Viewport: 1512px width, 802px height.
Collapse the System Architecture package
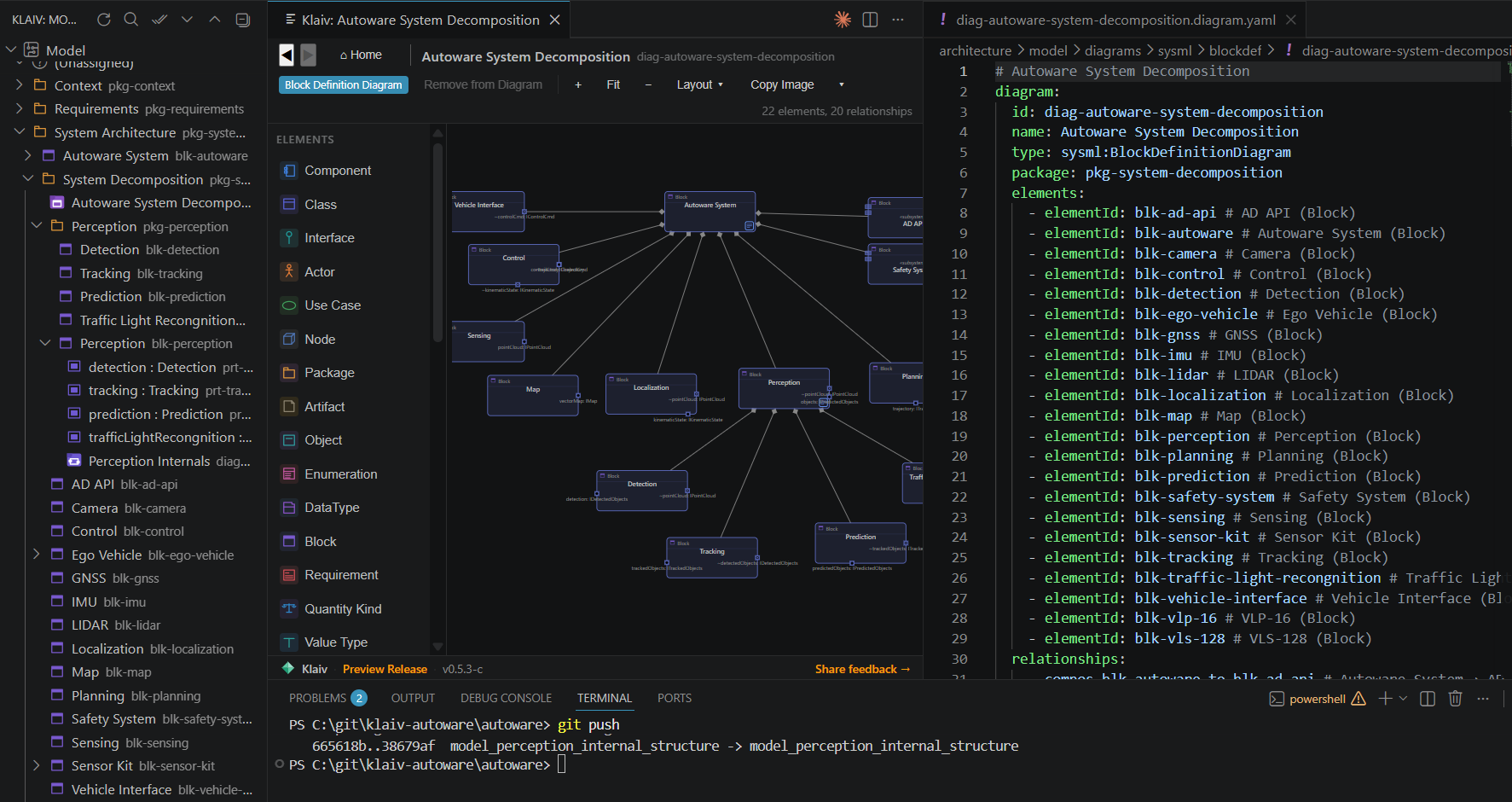(19, 132)
